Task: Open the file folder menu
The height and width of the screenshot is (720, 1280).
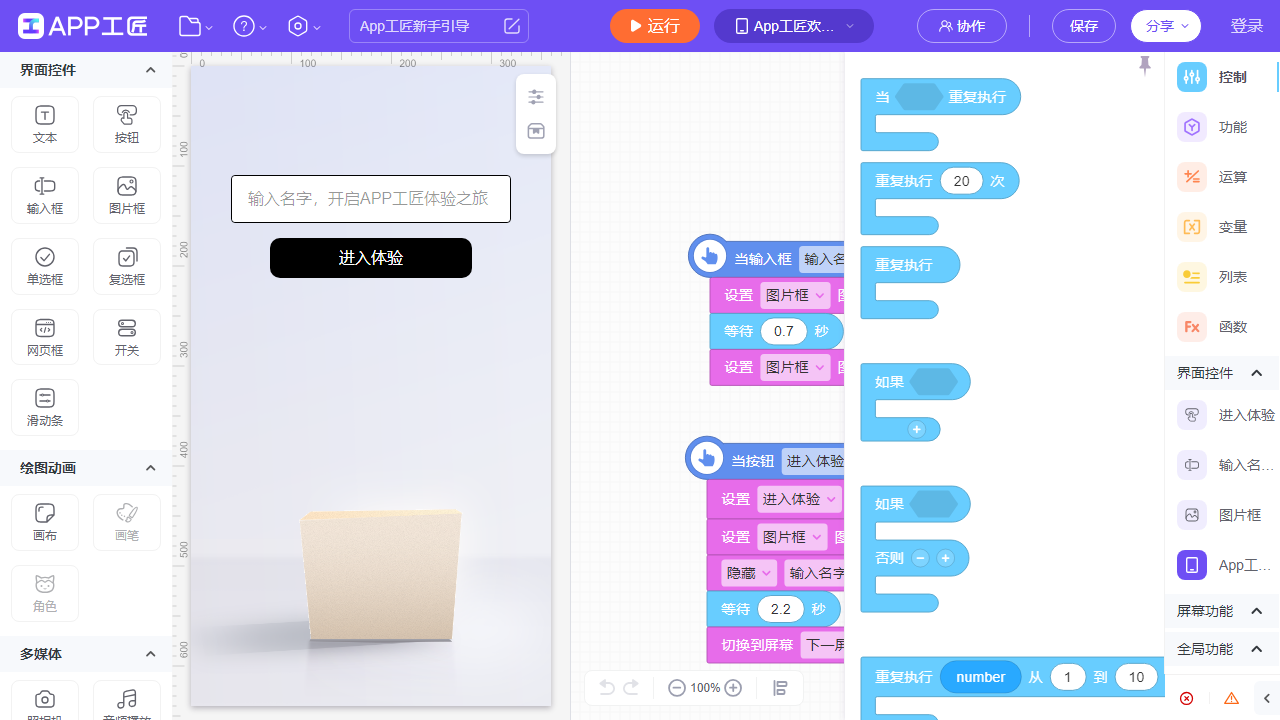Action: coord(195,26)
